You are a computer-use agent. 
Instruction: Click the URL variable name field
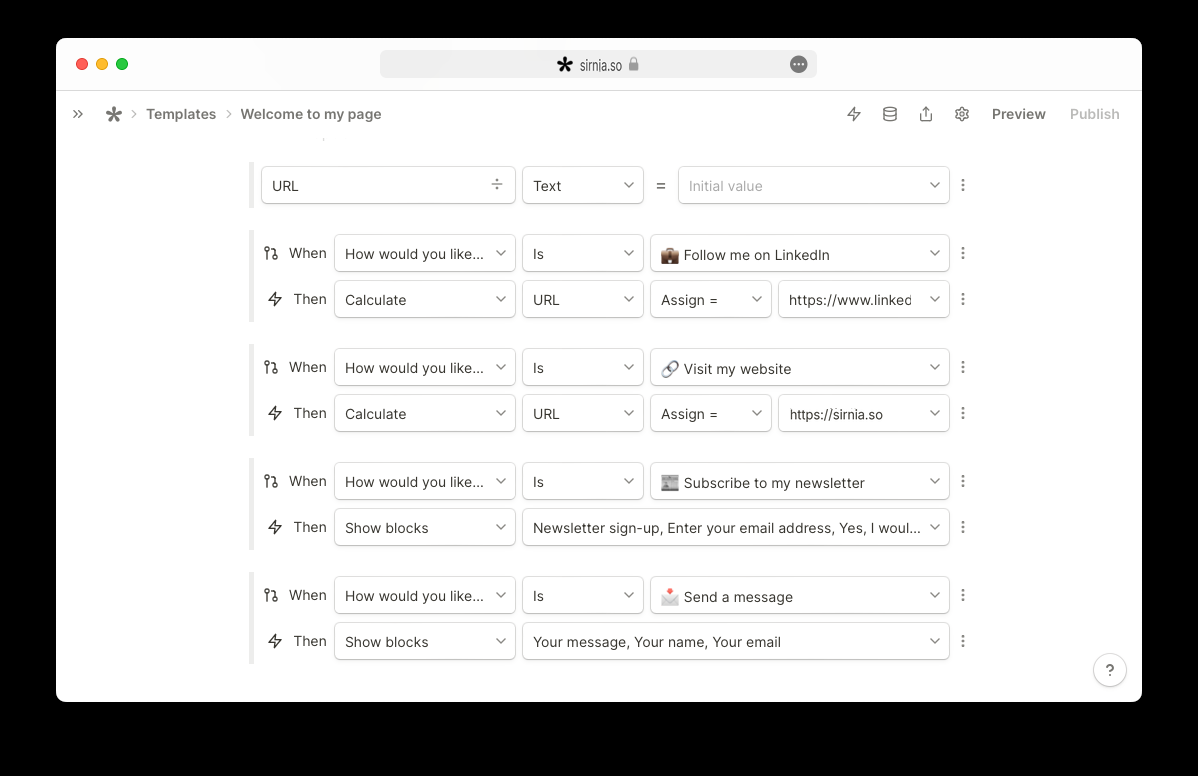(x=388, y=186)
